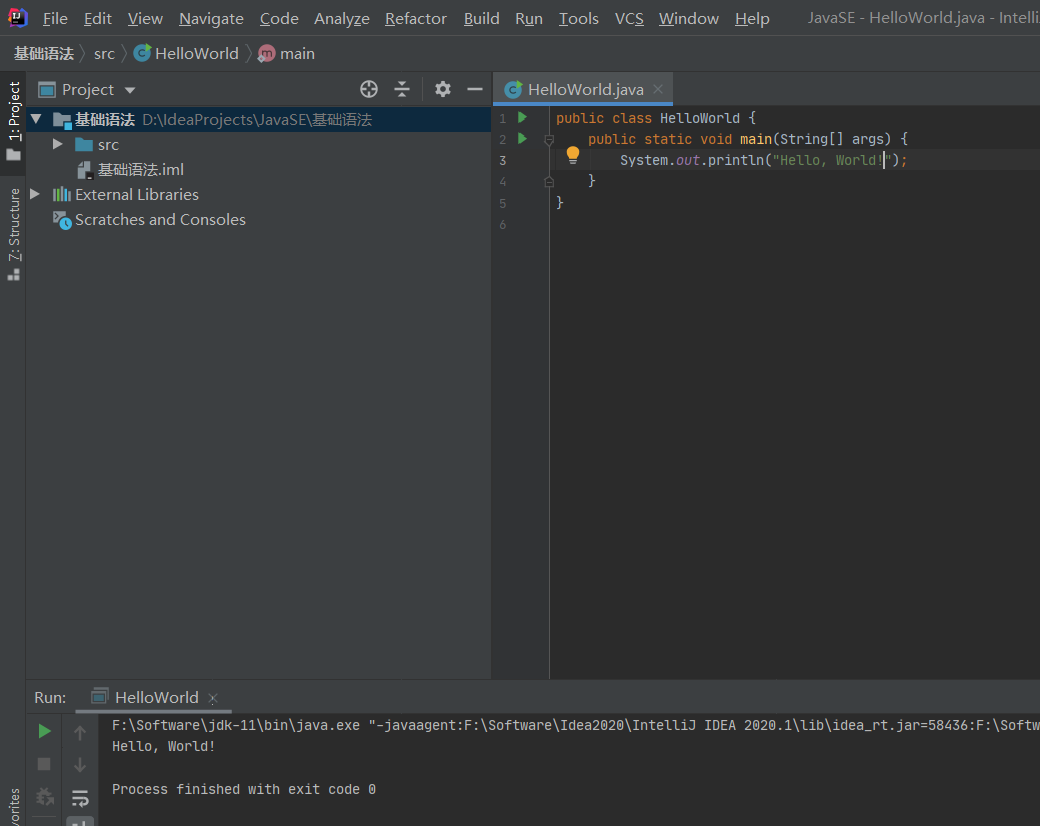The image size is (1040, 826).
Task: Click the External Libraries icon
Action: [x=62, y=194]
